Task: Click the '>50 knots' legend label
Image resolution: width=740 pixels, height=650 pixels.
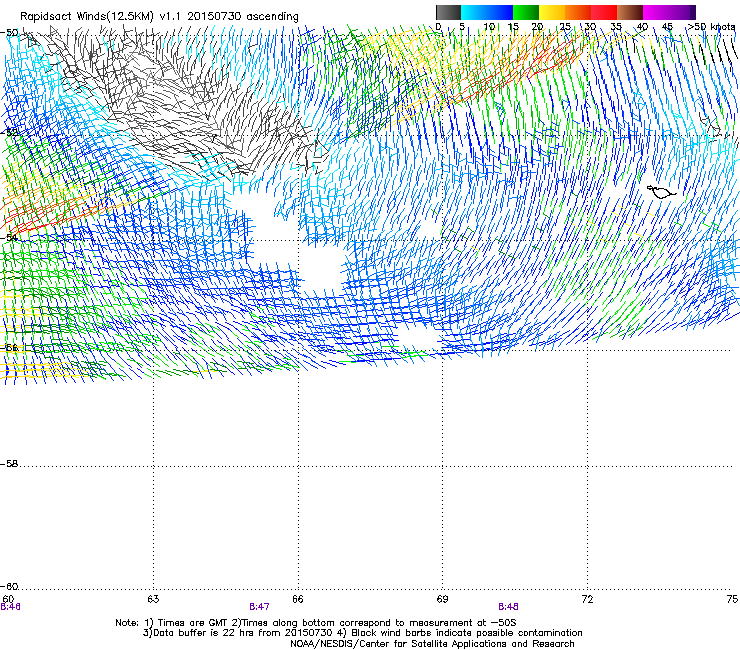Action: pyautogui.click(x=712, y=27)
